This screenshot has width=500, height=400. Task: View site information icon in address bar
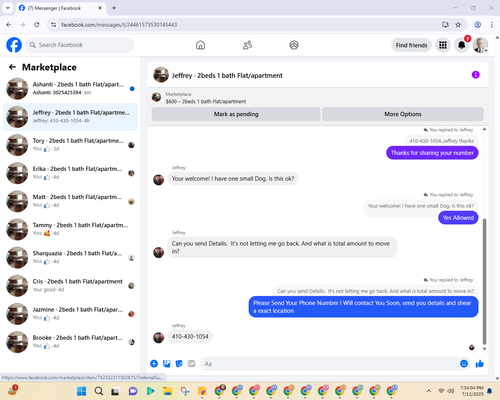coord(53,25)
